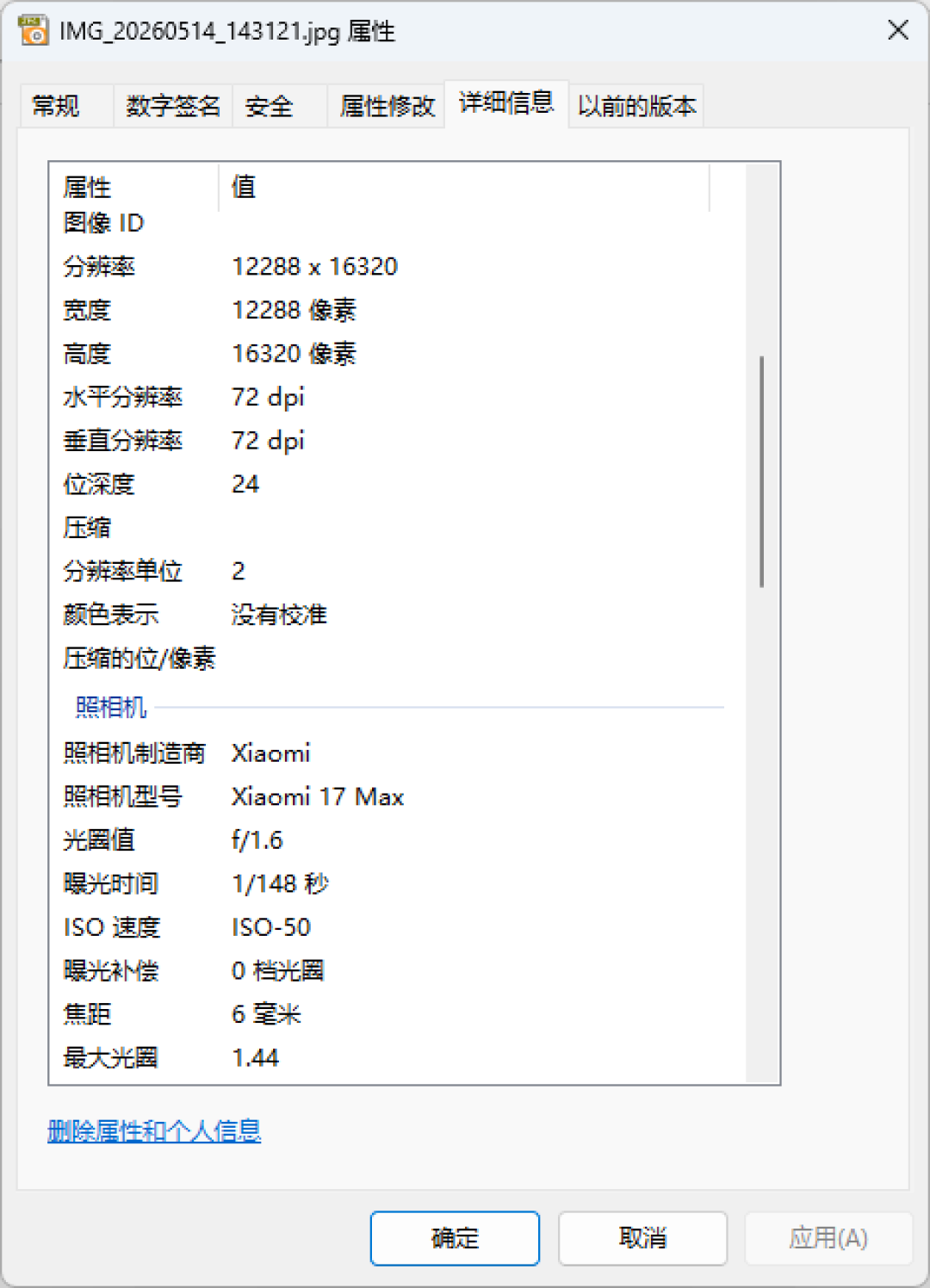Select the 高度 value 16320 像素
The image size is (930, 1288).
click(294, 354)
